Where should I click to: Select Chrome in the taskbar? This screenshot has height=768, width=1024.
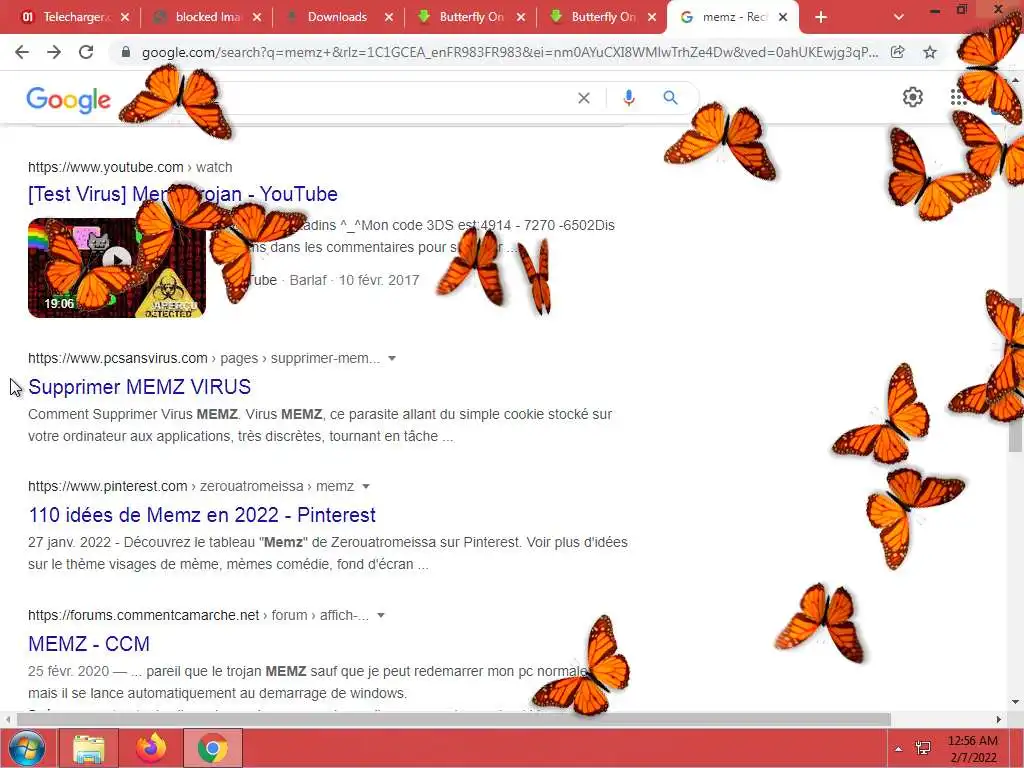[213, 748]
